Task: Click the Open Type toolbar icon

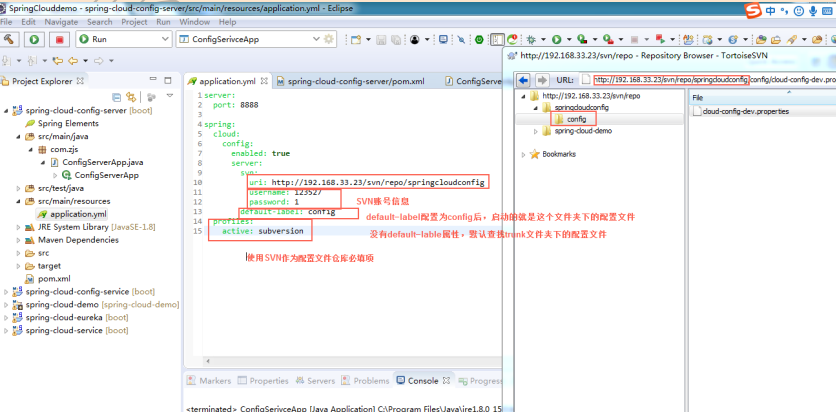Action: [x=688, y=39]
